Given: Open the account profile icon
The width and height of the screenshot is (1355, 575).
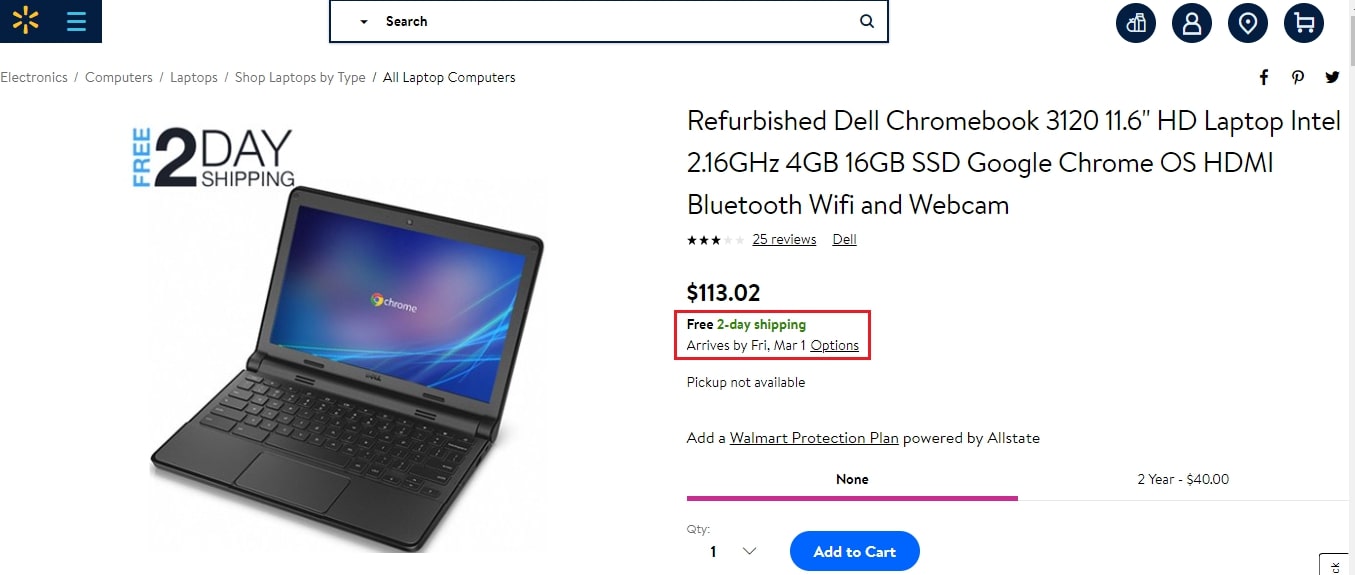Looking at the screenshot, I should click(1192, 23).
